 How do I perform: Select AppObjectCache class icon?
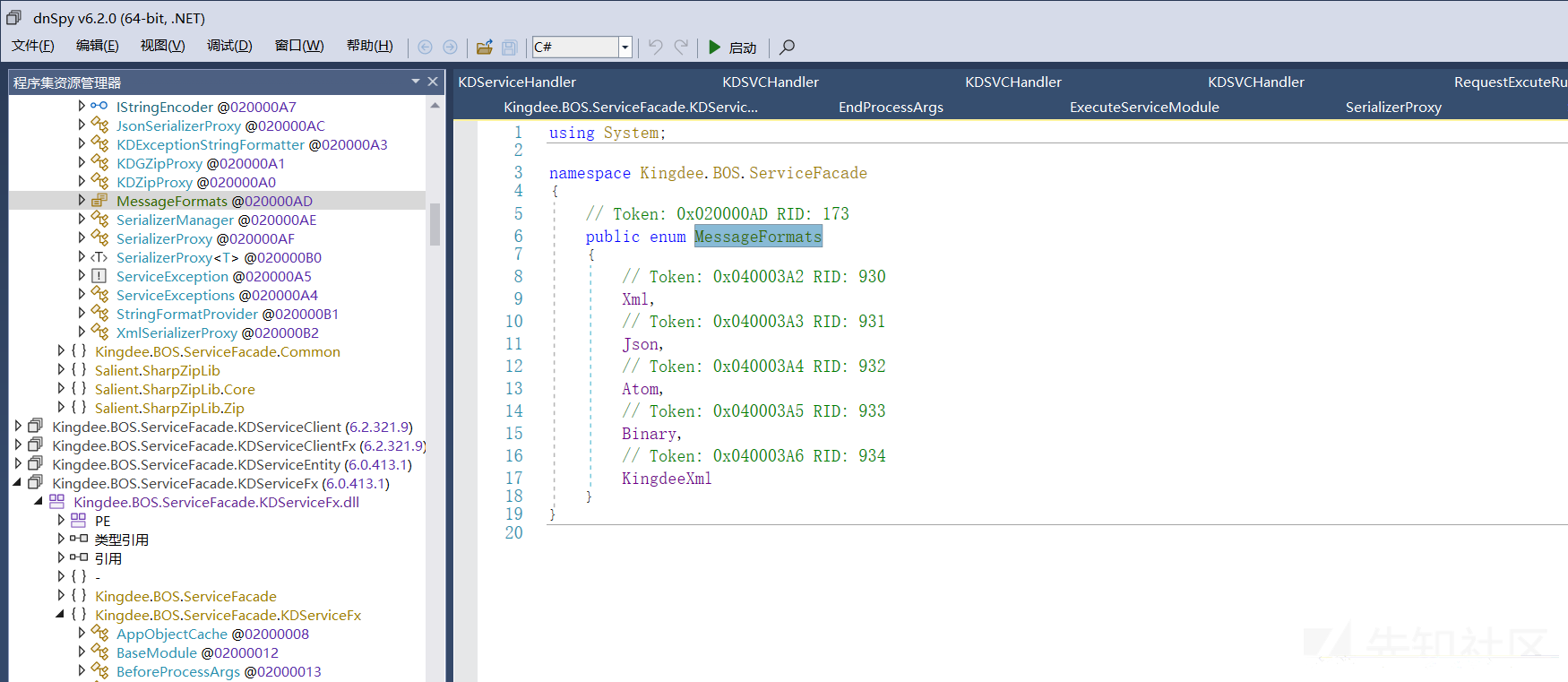click(x=99, y=634)
